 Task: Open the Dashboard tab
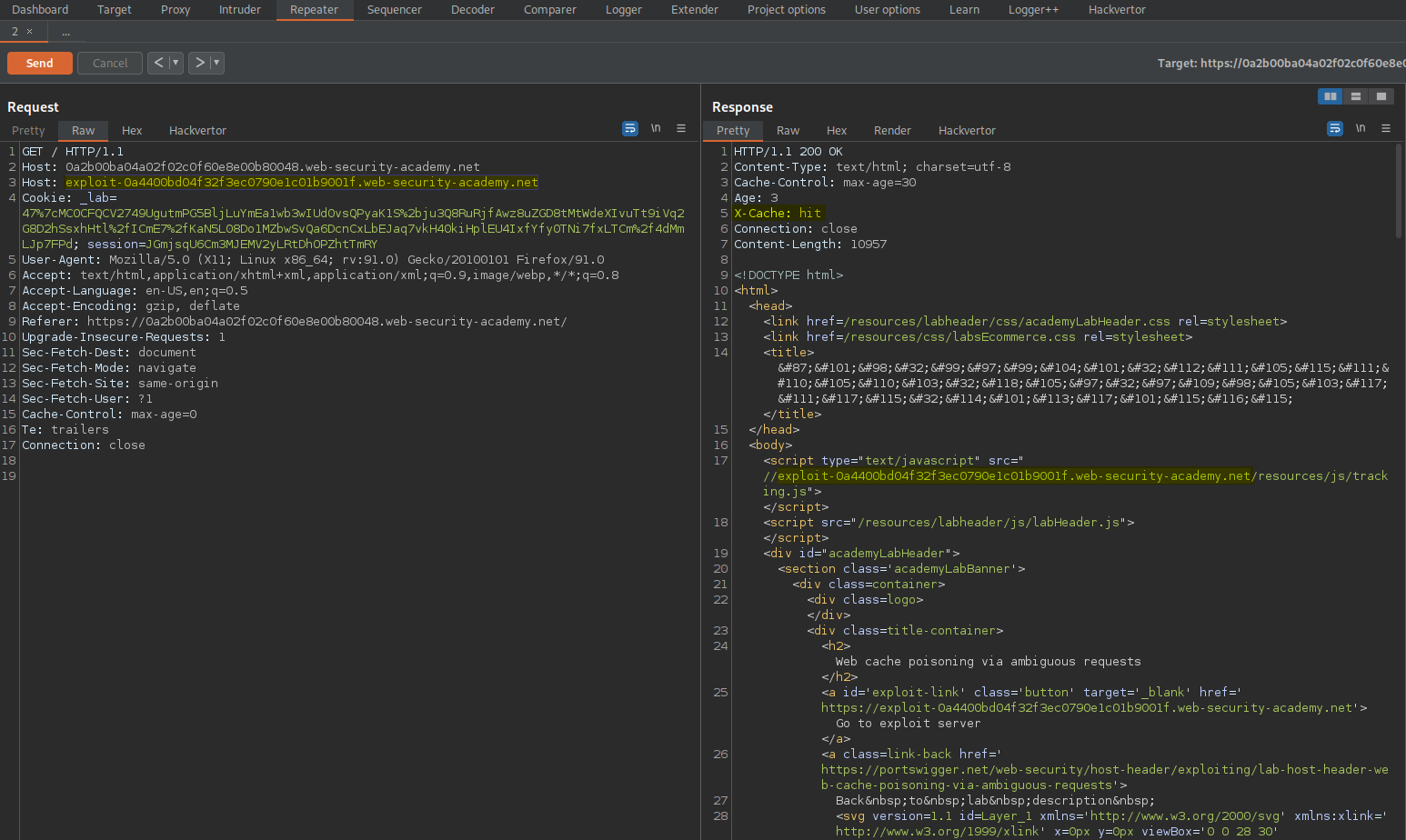click(x=40, y=9)
